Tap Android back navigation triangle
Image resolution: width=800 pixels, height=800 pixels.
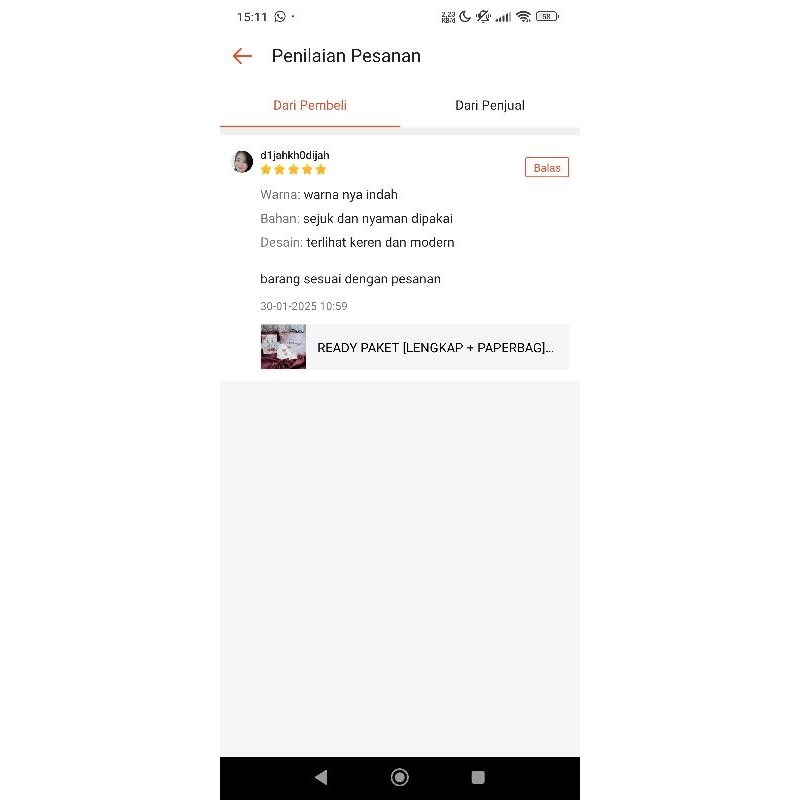321,777
